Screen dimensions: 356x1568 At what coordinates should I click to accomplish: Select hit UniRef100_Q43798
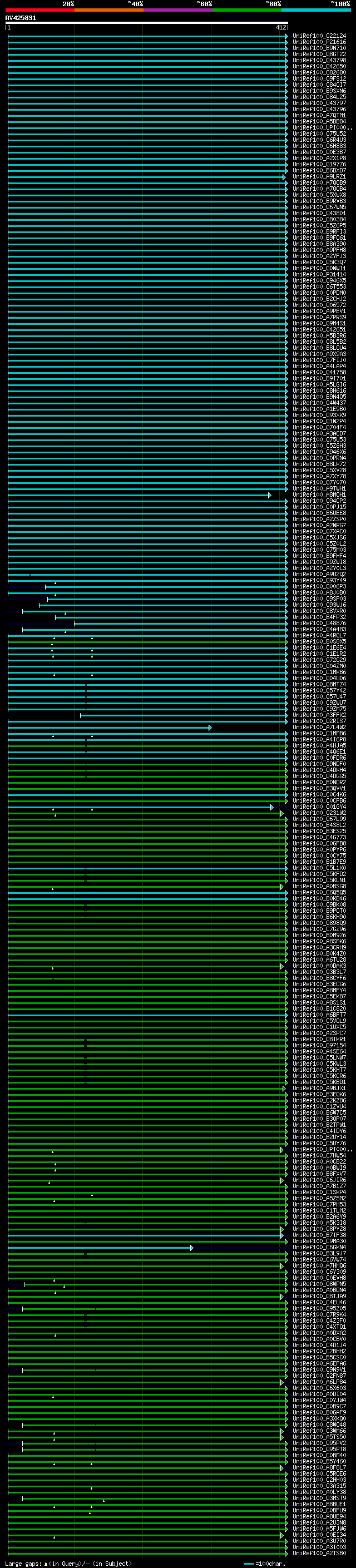tap(319, 60)
